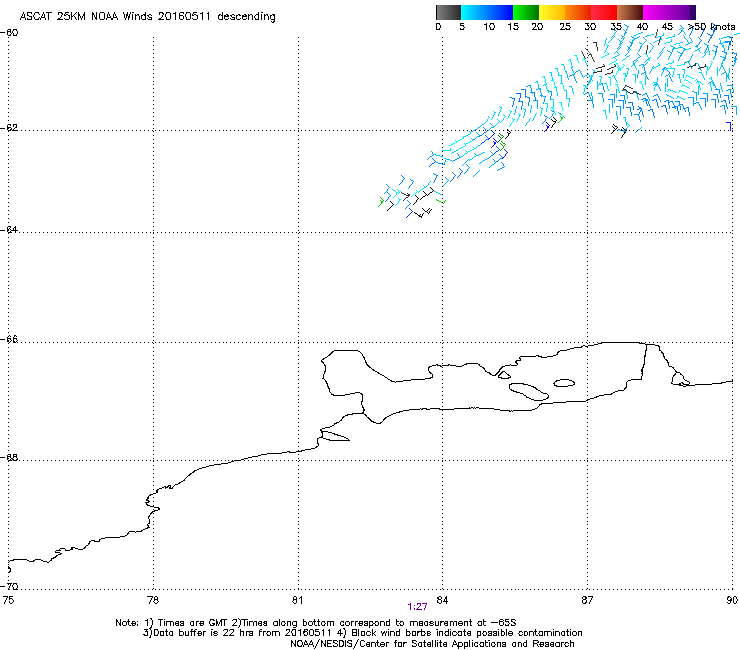Click the longitude label '84'

[442, 600]
